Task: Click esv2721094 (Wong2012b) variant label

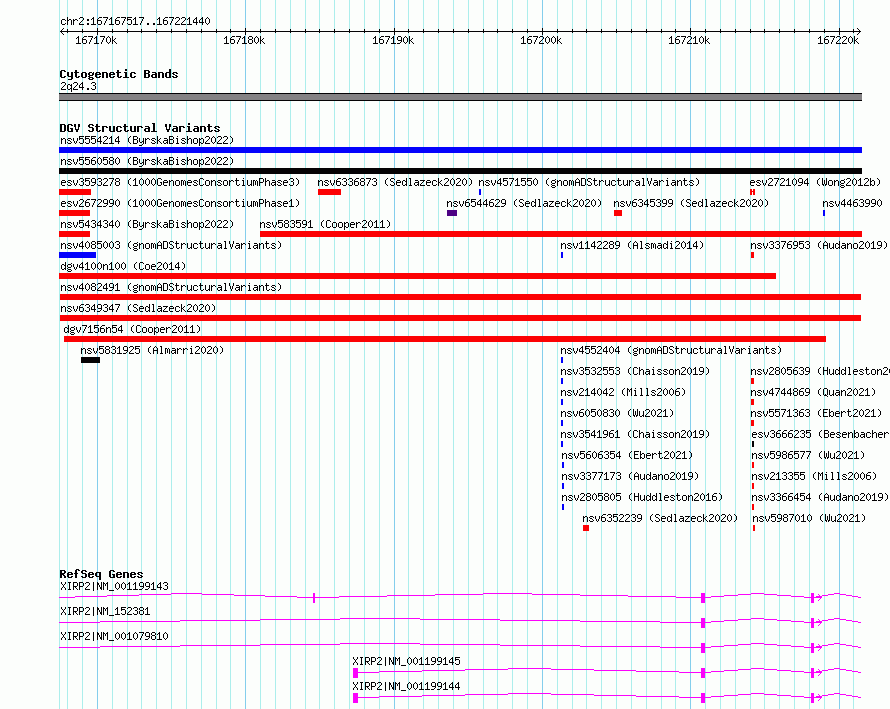Action: [x=815, y=182]
